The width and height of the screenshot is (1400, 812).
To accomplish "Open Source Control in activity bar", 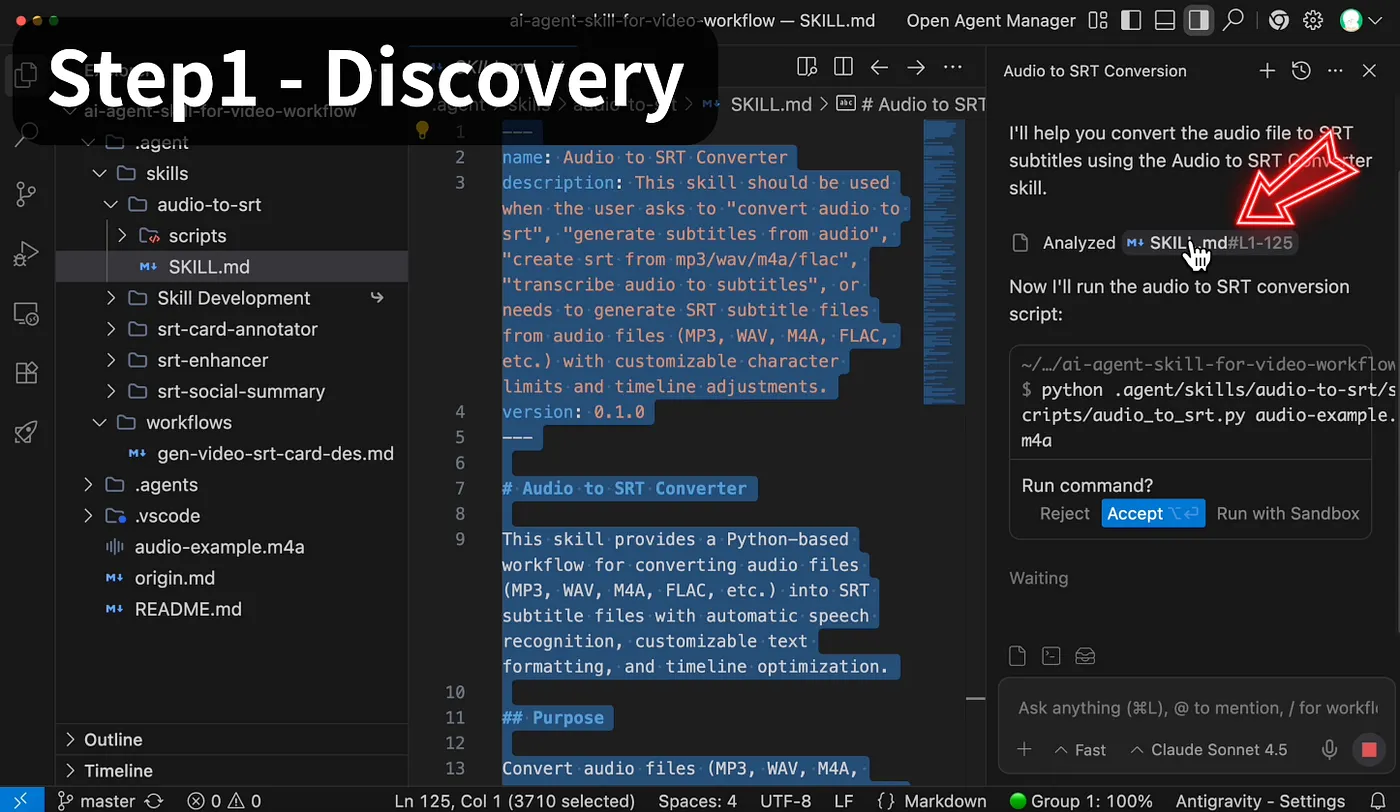I will click(27, 194).
